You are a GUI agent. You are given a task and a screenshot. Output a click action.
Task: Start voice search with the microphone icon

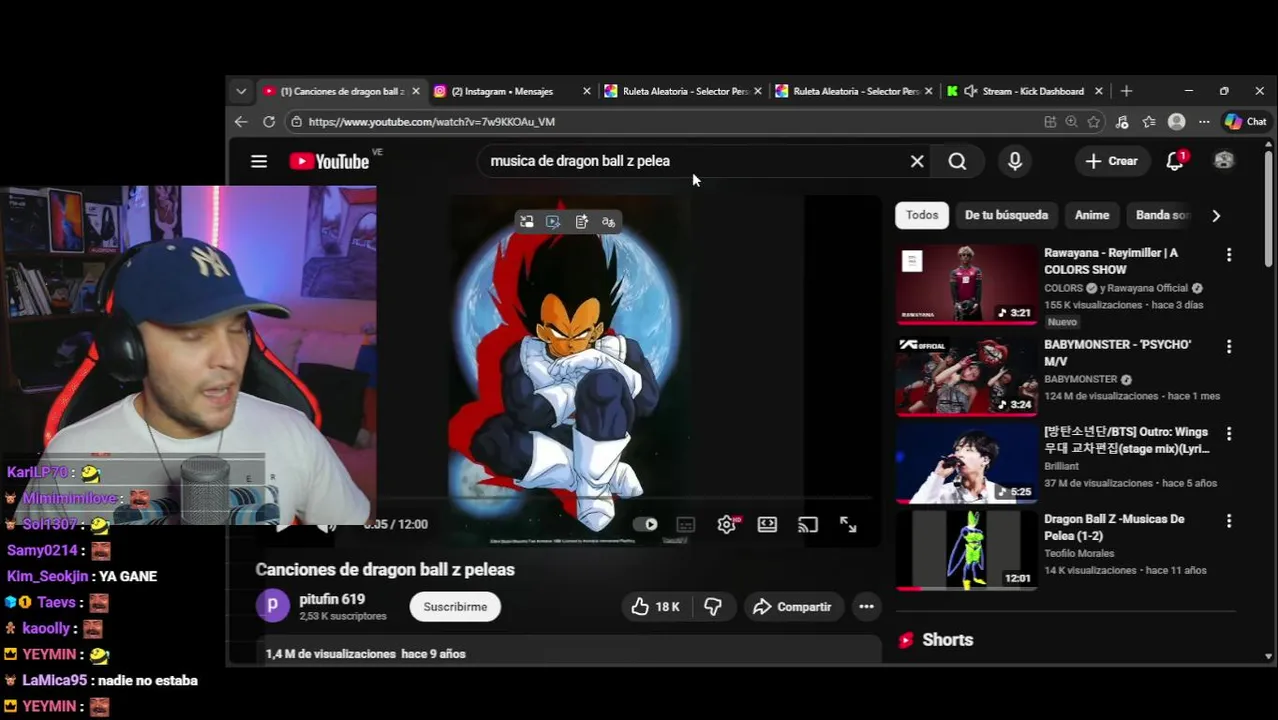(1015, 161)
